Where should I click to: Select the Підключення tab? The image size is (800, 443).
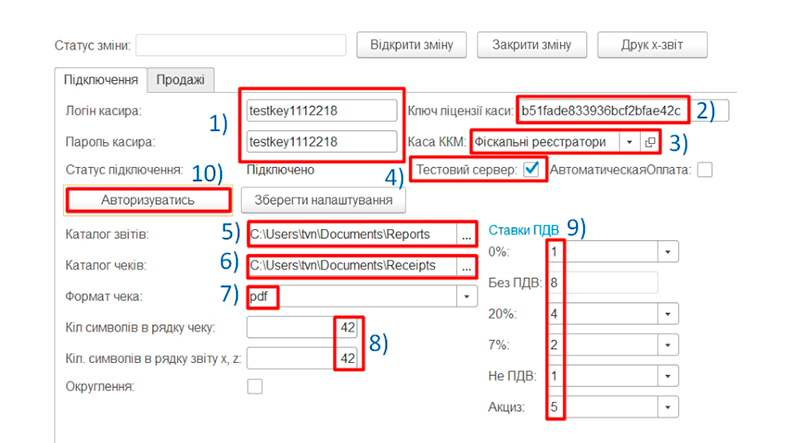click(100, 79)
